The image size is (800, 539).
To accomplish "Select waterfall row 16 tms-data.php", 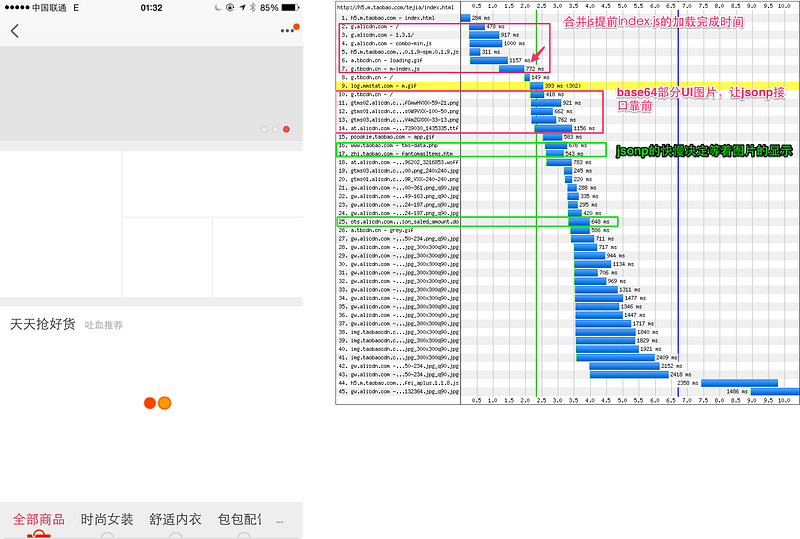I will coord(399,145).
